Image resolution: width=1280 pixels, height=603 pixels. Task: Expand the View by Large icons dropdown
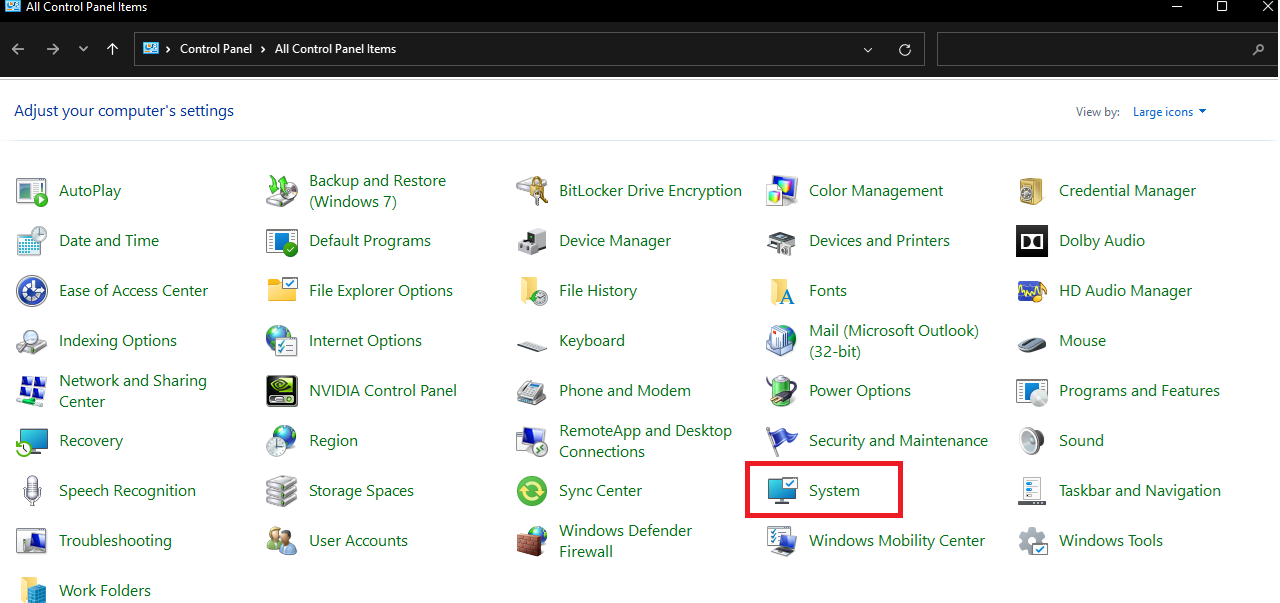1169,112
